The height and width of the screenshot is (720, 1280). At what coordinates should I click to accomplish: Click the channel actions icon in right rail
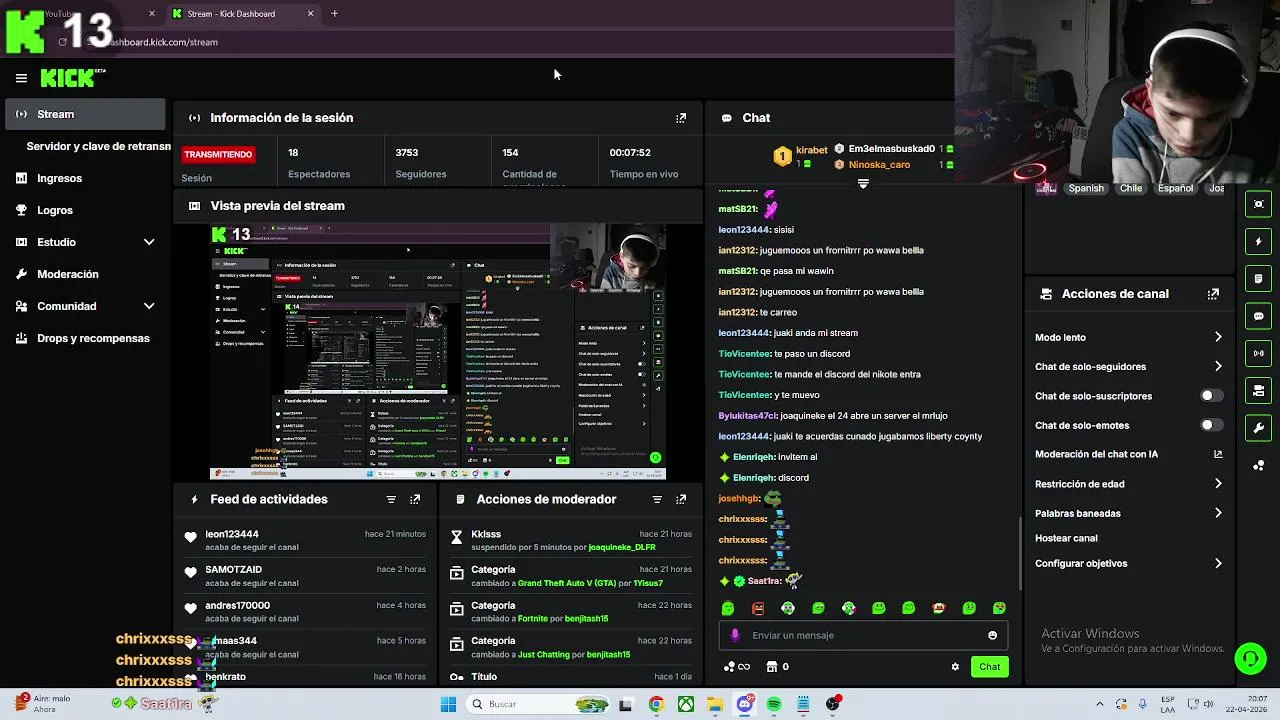pos(1259,390)
